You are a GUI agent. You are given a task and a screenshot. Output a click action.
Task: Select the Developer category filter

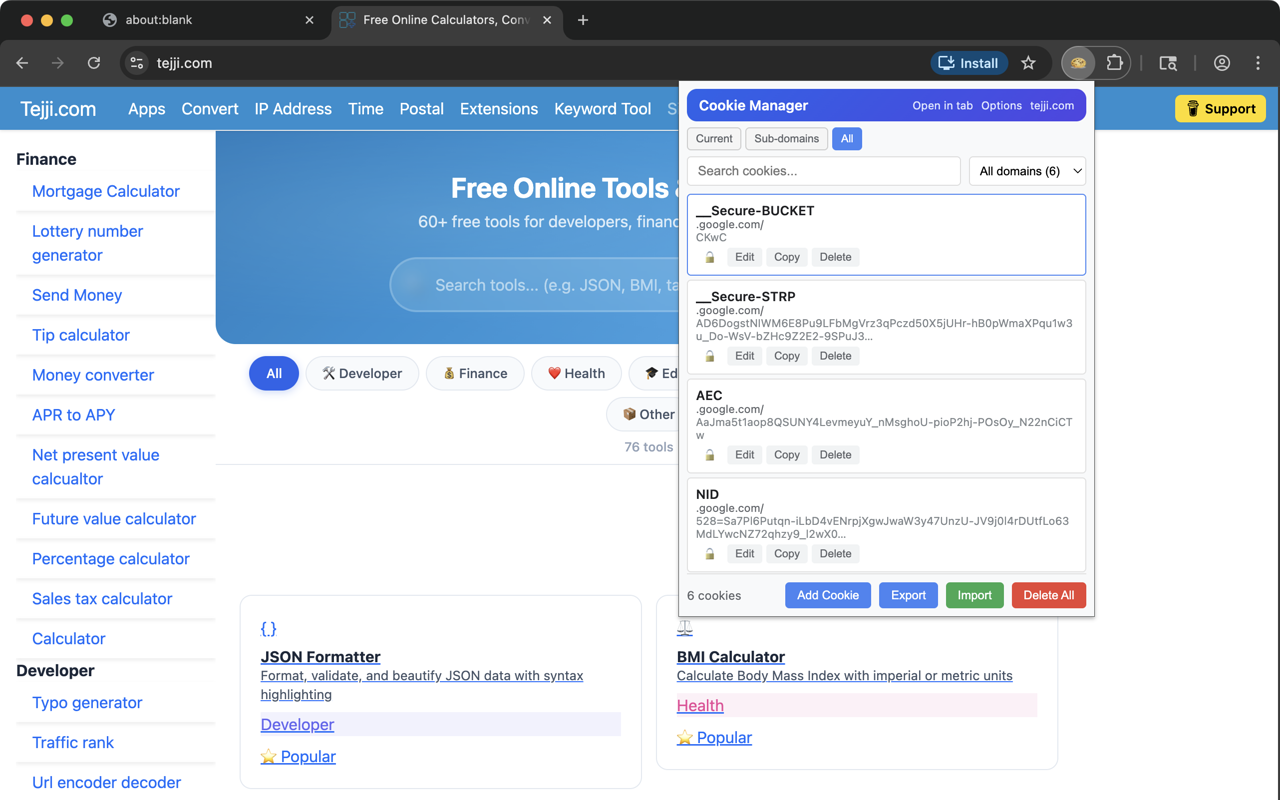(362, 374)
